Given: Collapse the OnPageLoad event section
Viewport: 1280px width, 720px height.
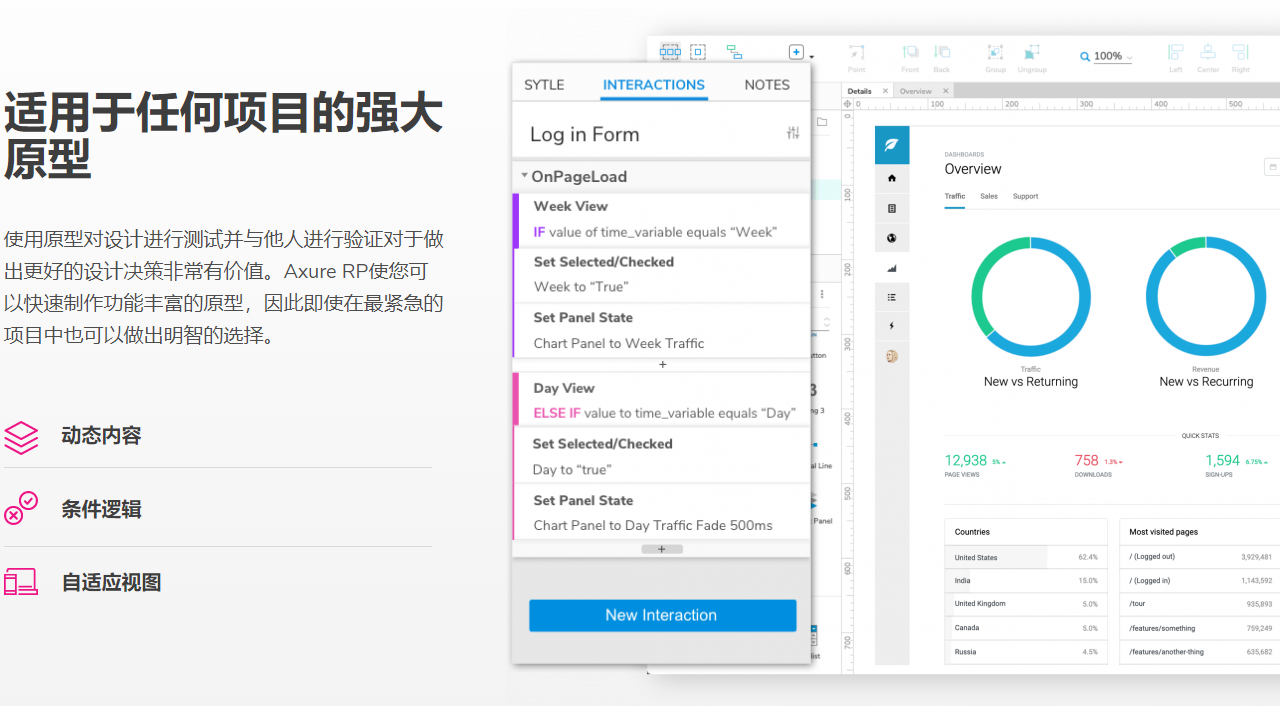Looking at the screenshot, I should click(x=524, y=176).
